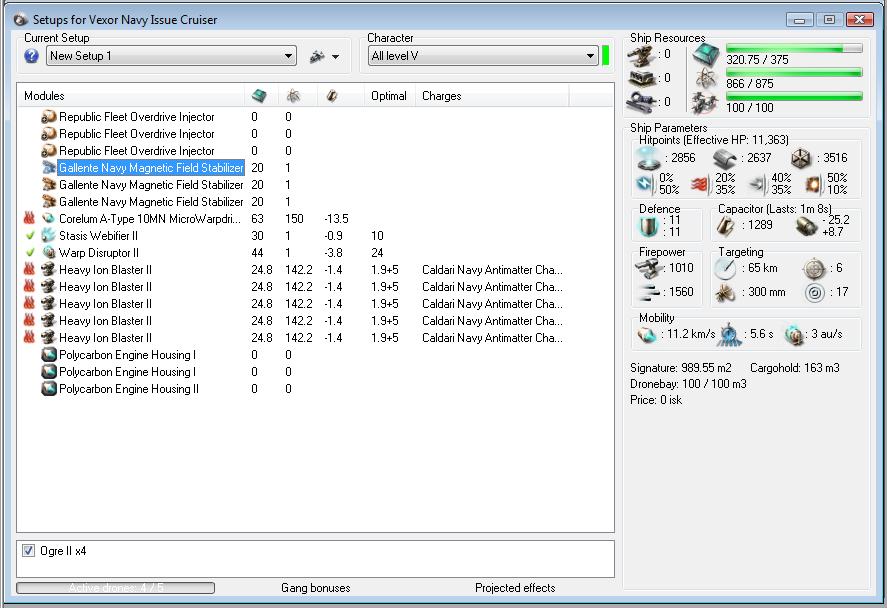Click the Active drones progress bar

point(115,588)
